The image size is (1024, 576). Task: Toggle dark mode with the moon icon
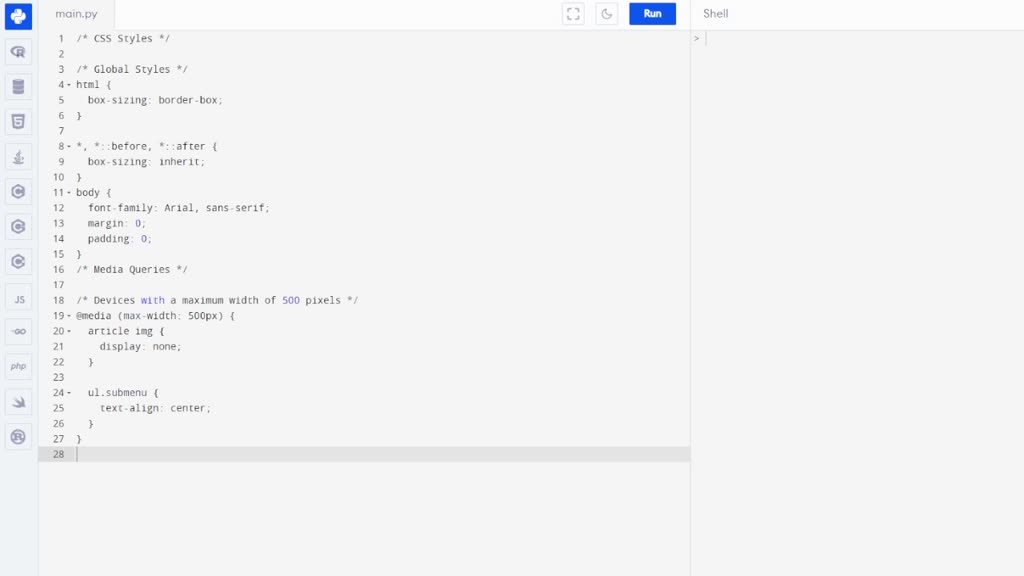pyautogui.click(x=606, y=14)
